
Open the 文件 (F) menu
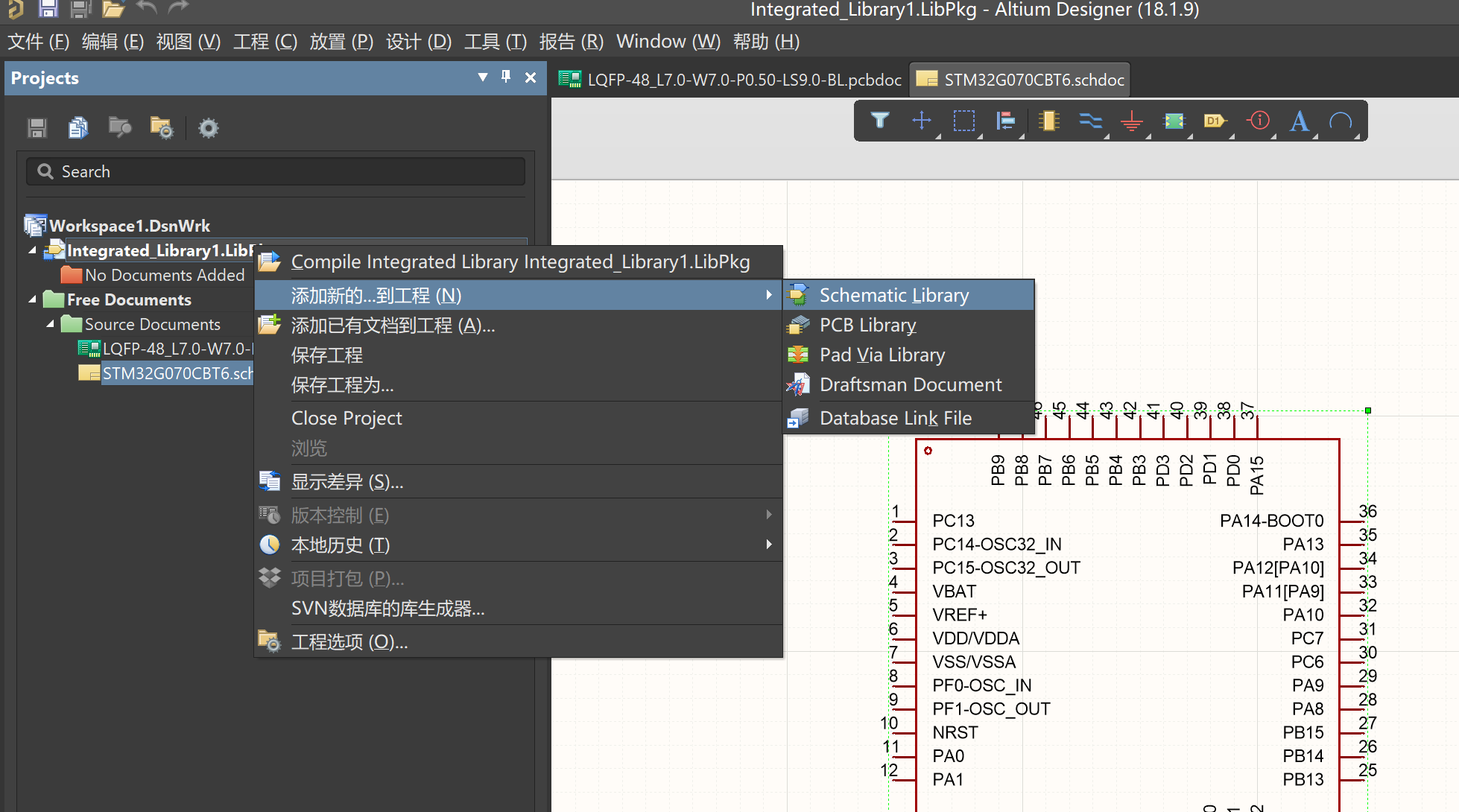[x=39, y=42]
